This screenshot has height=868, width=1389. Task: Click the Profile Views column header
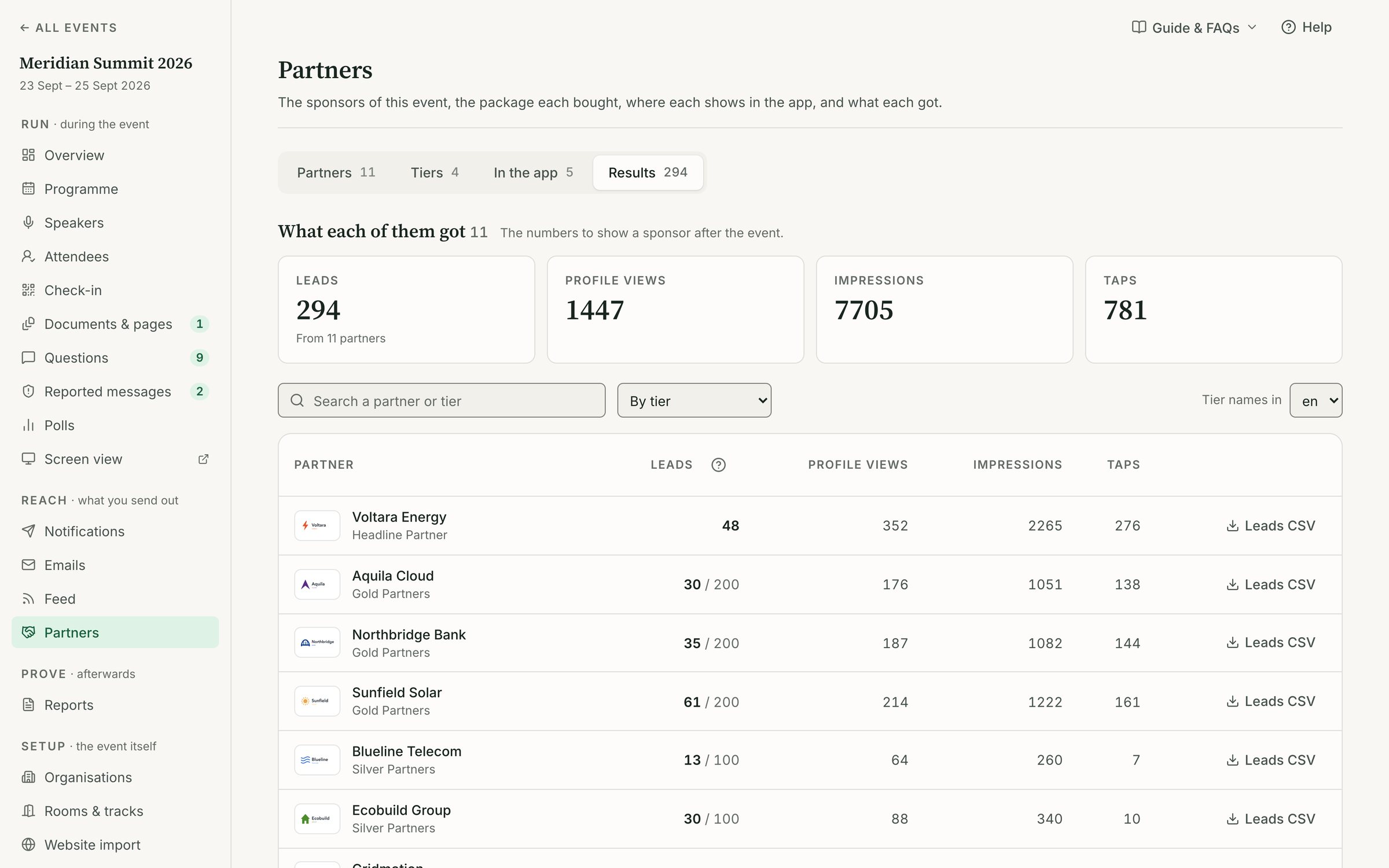point(858,465)
